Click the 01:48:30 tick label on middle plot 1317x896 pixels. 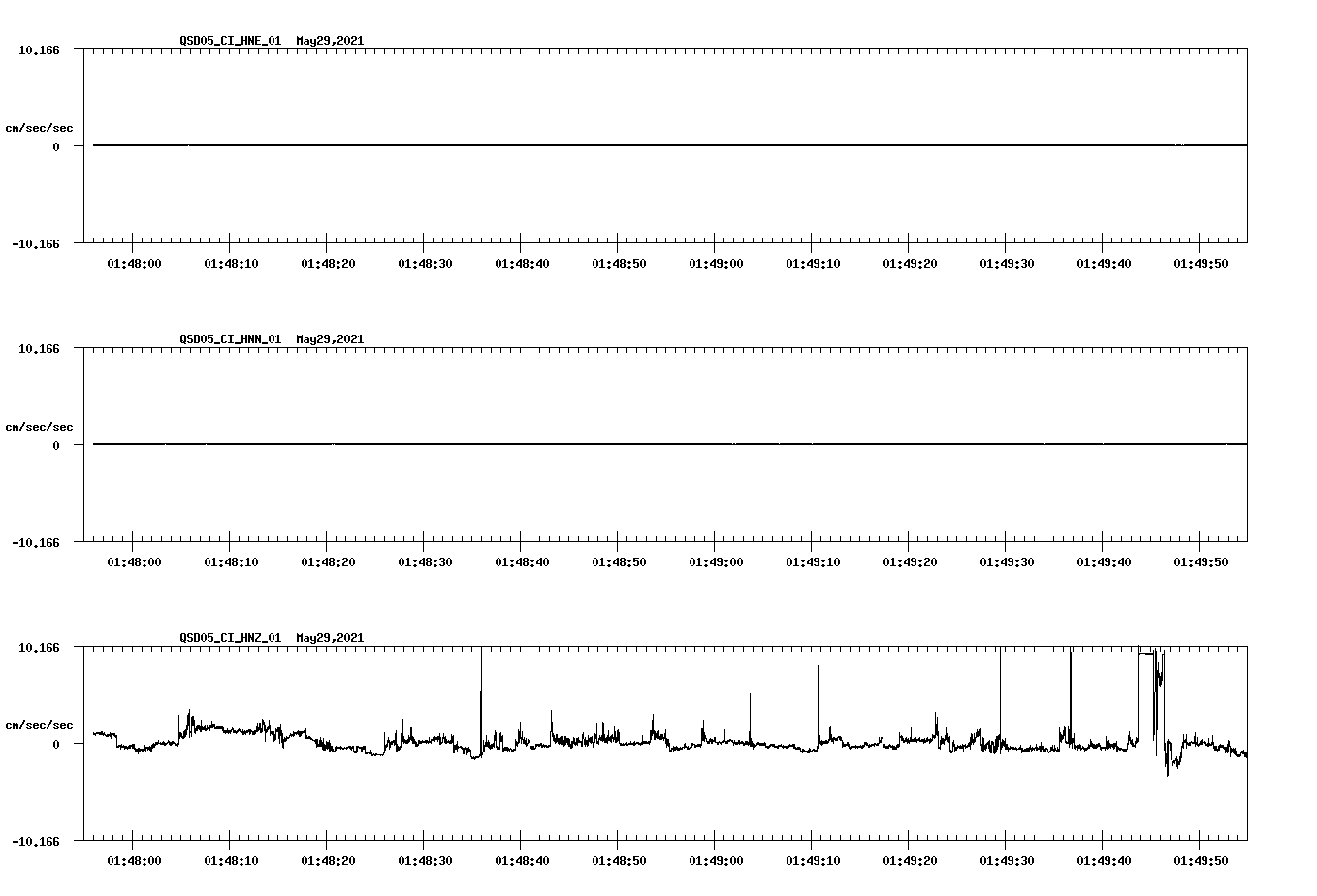427,561
